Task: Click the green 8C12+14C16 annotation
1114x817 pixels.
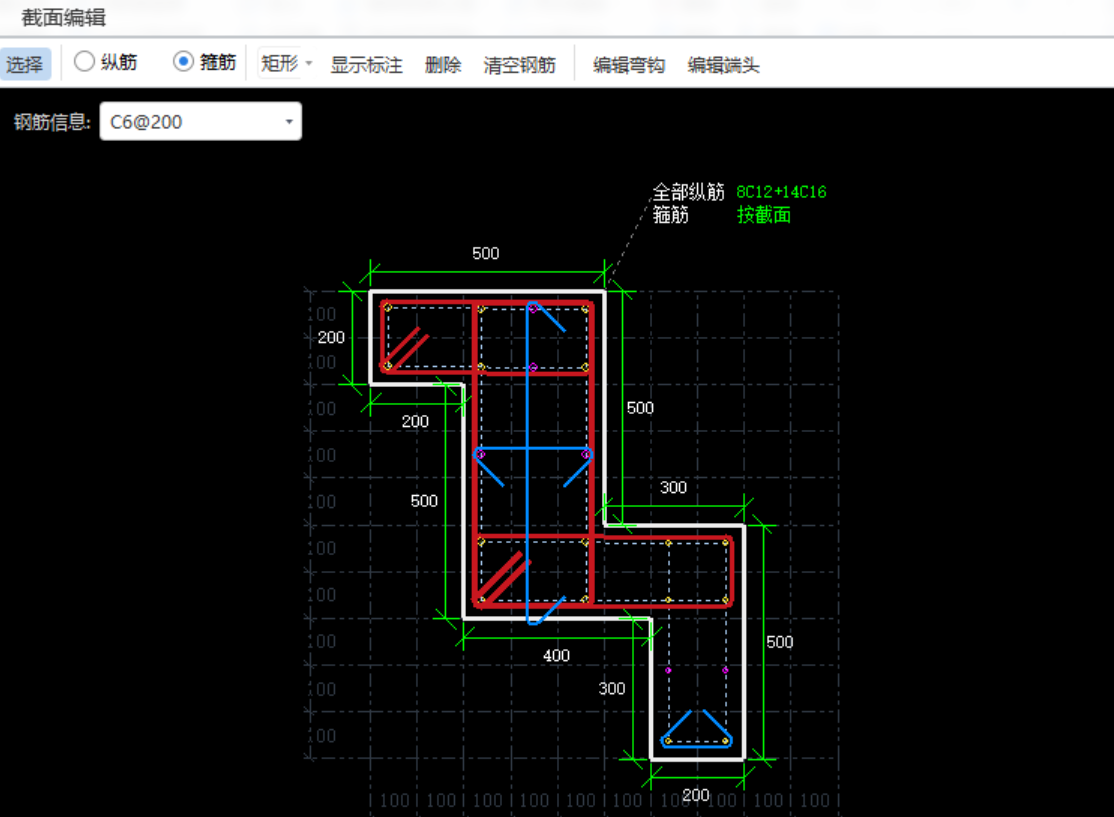Action: click(x=781, y=192)
